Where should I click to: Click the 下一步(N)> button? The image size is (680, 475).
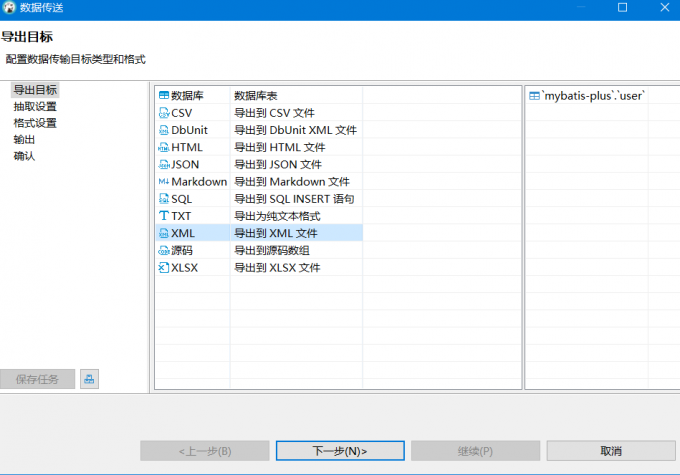pos(340,451)
